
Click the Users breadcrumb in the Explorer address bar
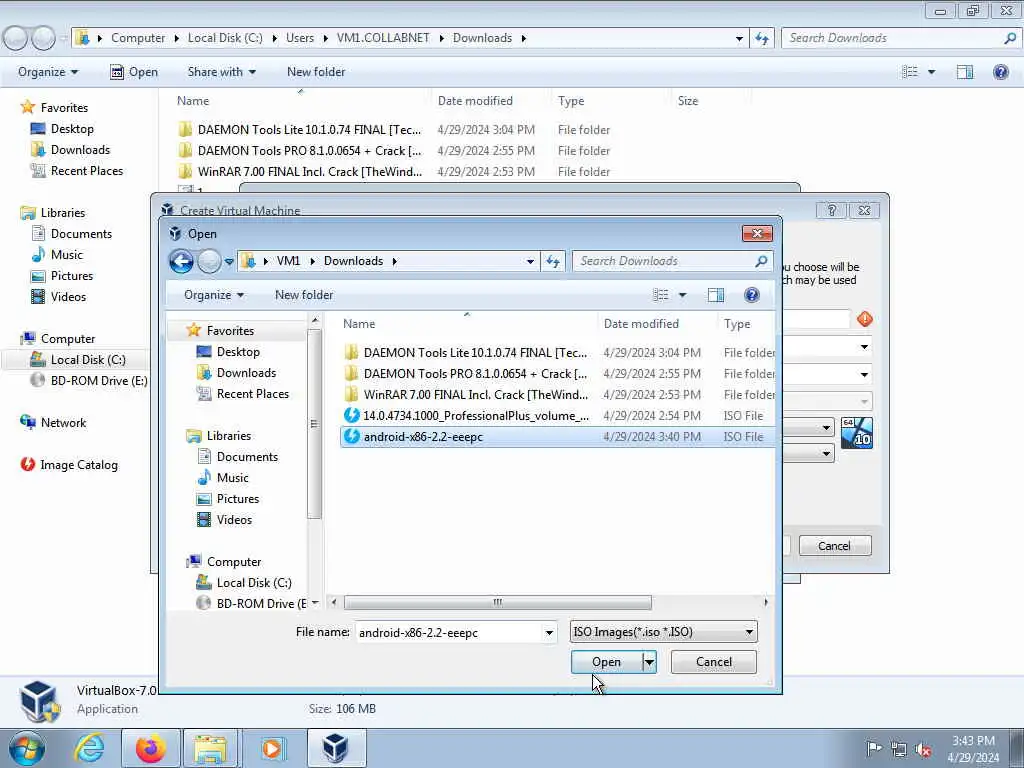point(300,38)
